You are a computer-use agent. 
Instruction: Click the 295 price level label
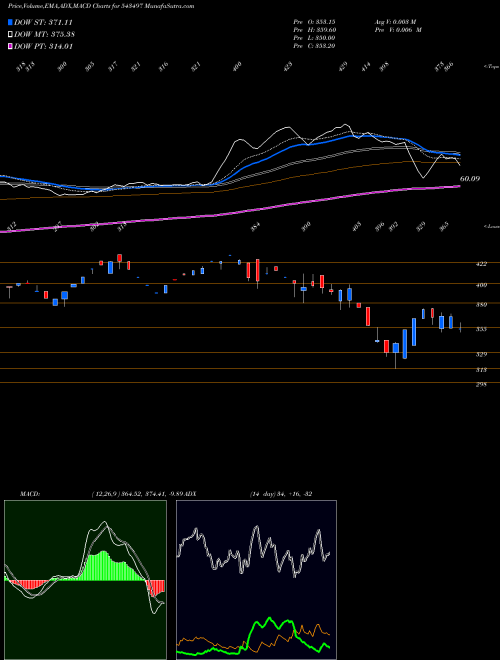481,384
